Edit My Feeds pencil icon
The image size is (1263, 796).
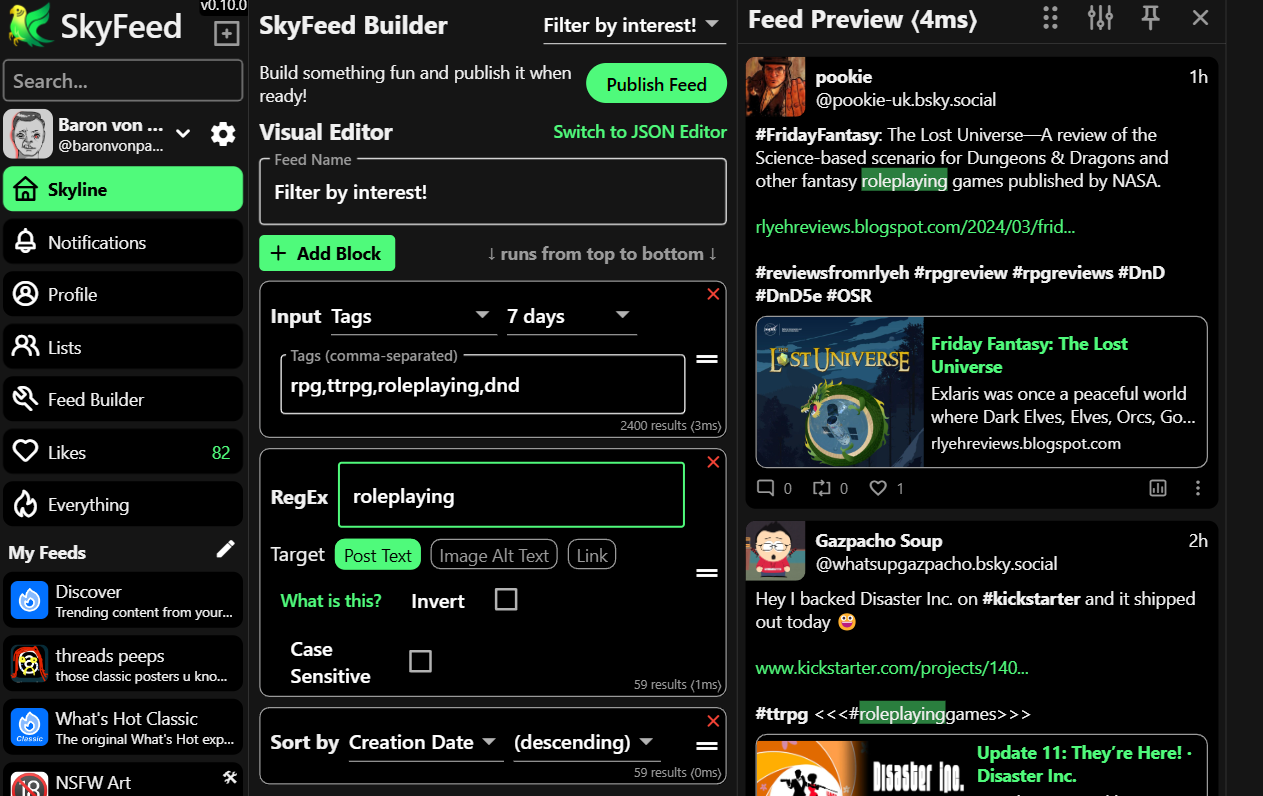(226, 549)
